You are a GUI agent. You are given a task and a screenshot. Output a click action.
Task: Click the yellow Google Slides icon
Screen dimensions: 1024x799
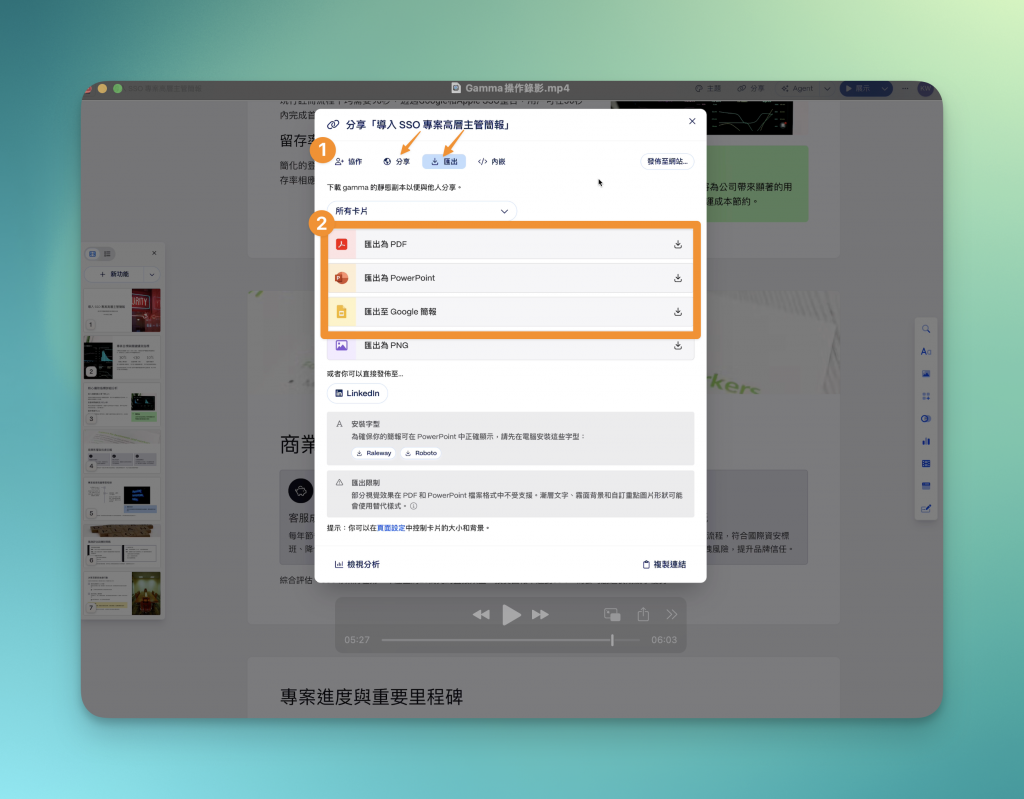tap(342, 312)
